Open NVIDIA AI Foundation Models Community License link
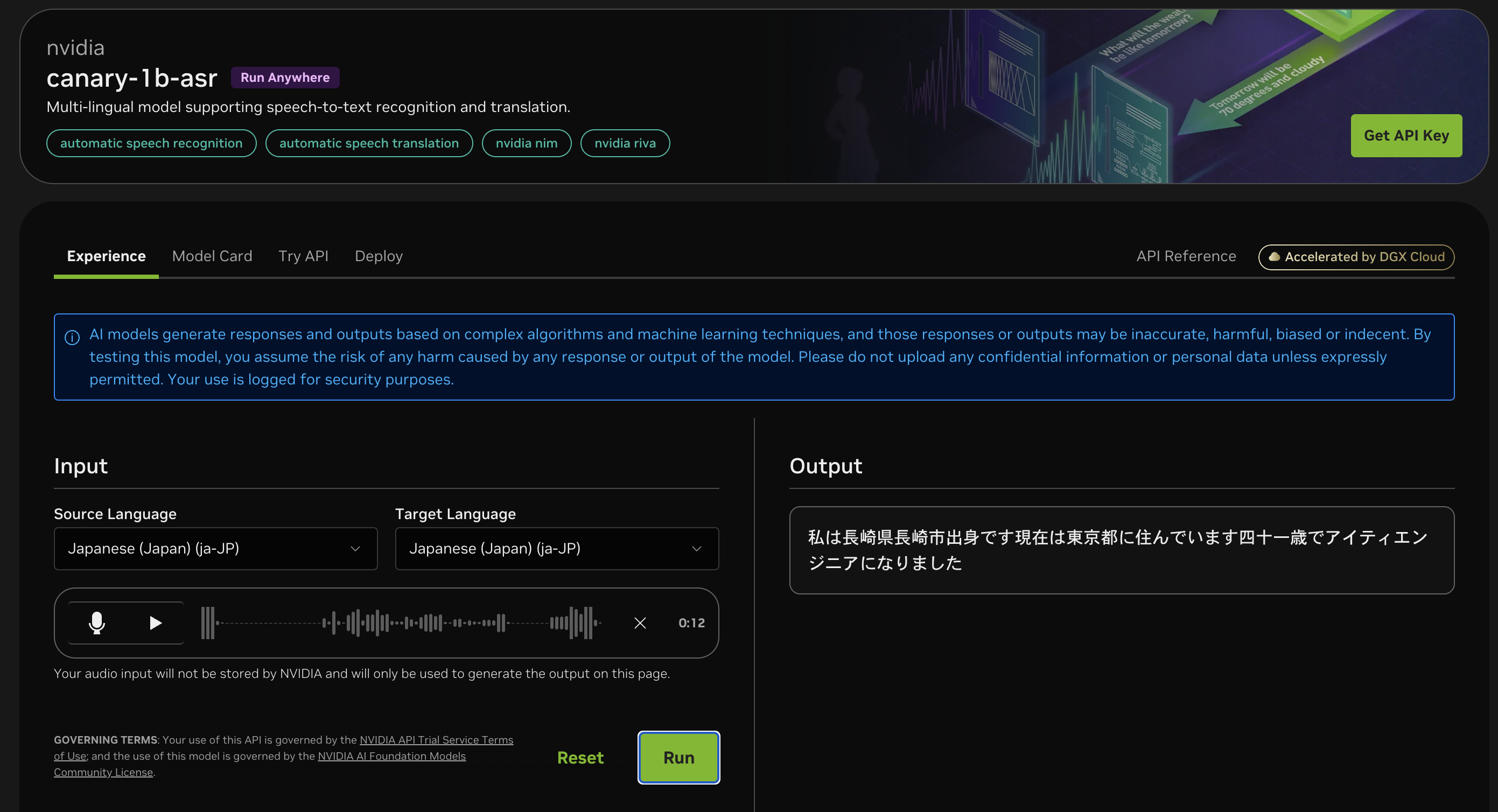 (391, 756)
